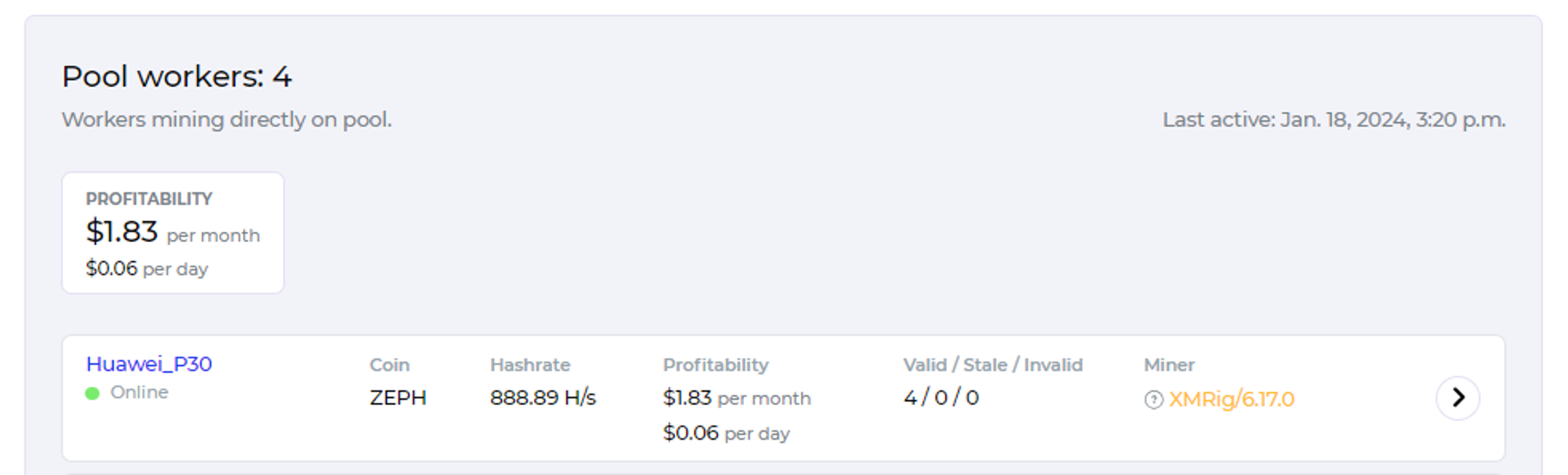Open the Huawei_P30 worker link
Screen dimensions: 1568x475
[149, 364]
